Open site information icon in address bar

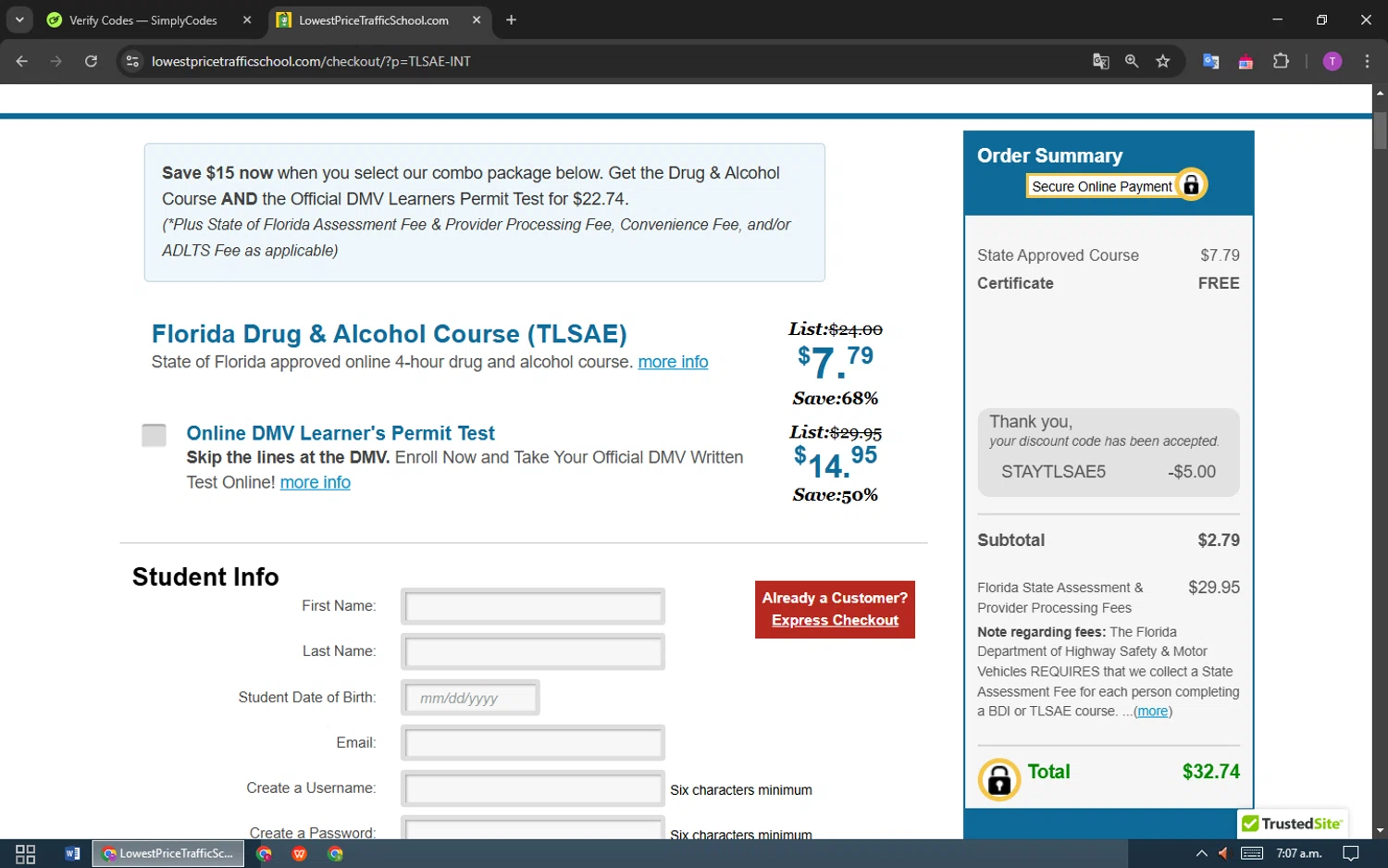pos(132,61)
